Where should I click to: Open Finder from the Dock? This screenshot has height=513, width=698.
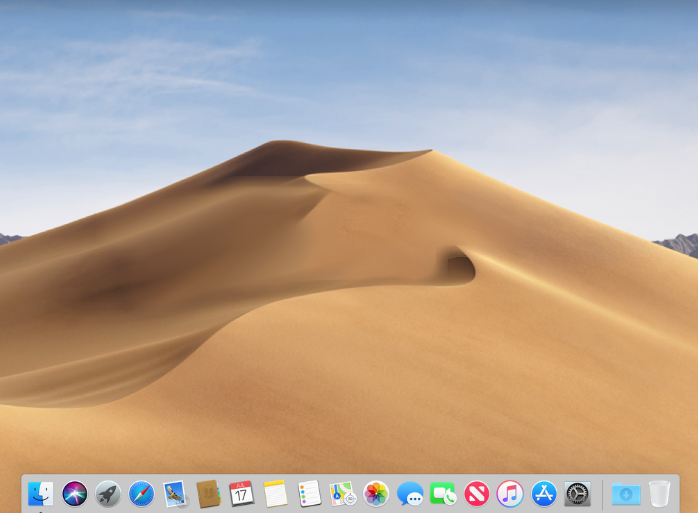point(41,493)
